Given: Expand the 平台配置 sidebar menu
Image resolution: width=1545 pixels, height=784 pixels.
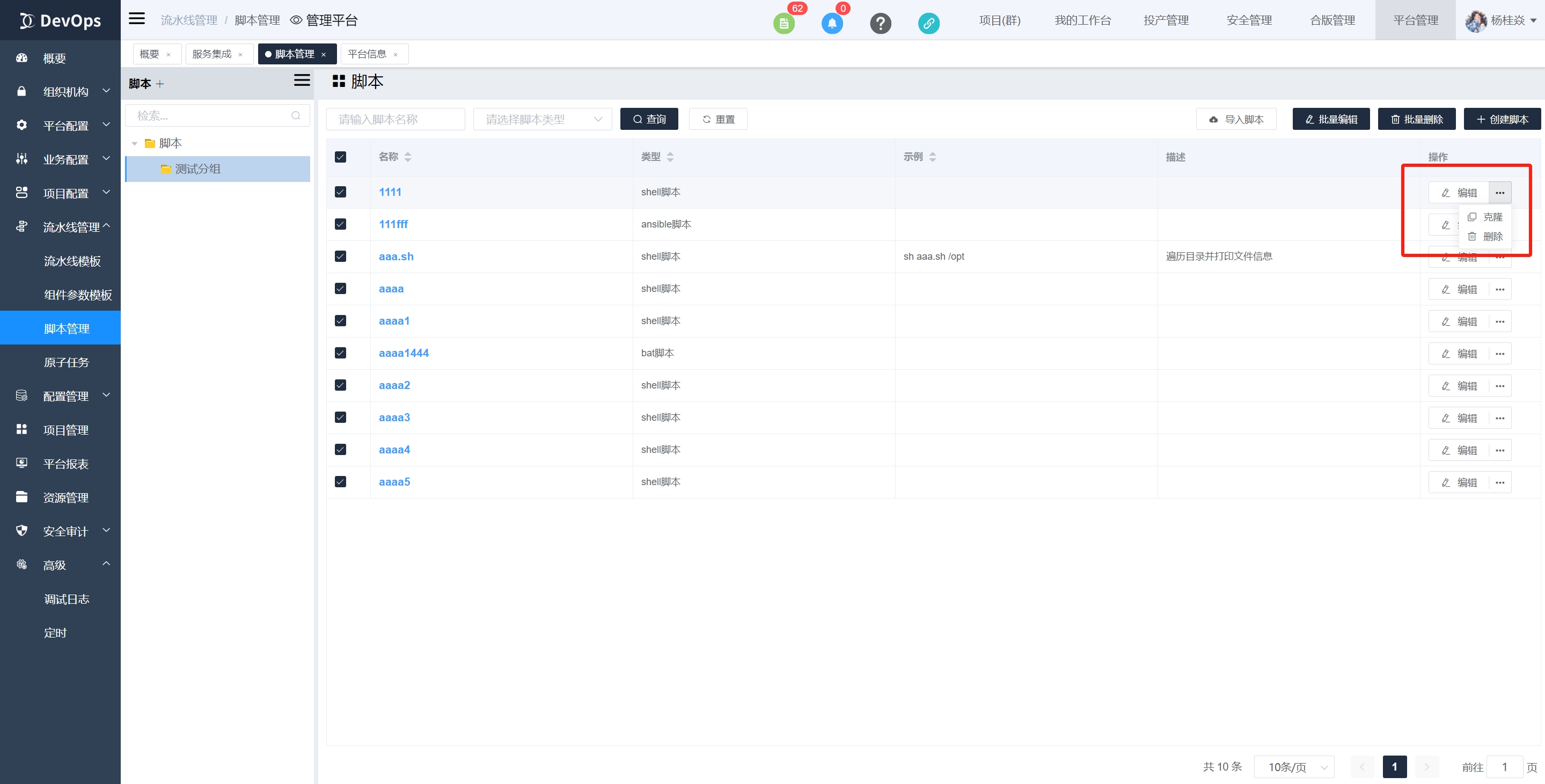Looking at the screenshot, I should (65, 126).
